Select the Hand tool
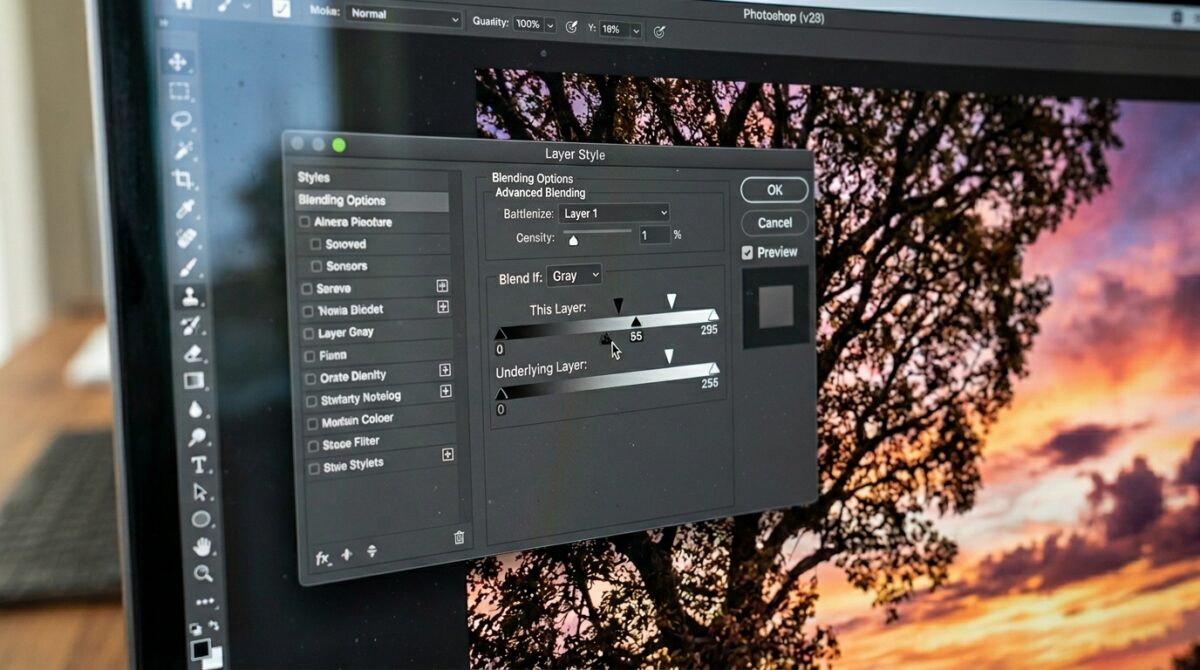 coord(203,546)
